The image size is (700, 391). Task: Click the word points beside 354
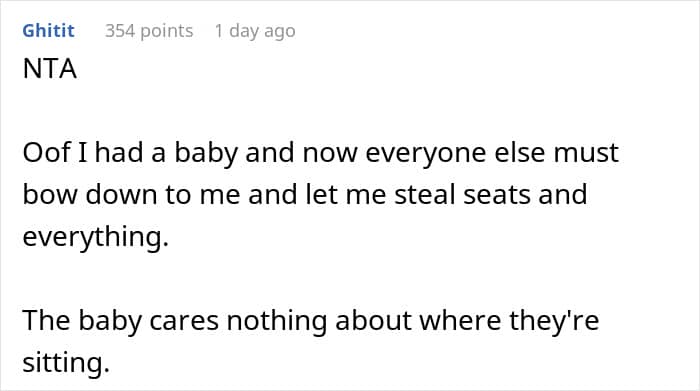click(x=167, y=31)
